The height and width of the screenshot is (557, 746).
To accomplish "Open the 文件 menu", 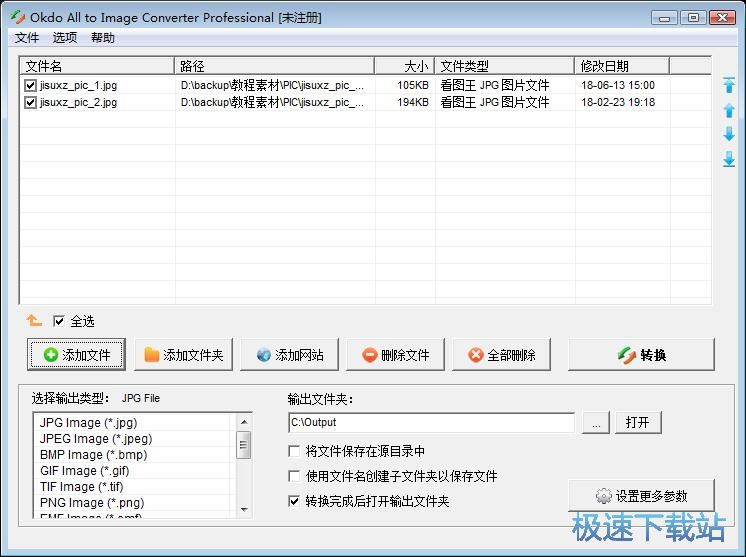I will point(27,38).
